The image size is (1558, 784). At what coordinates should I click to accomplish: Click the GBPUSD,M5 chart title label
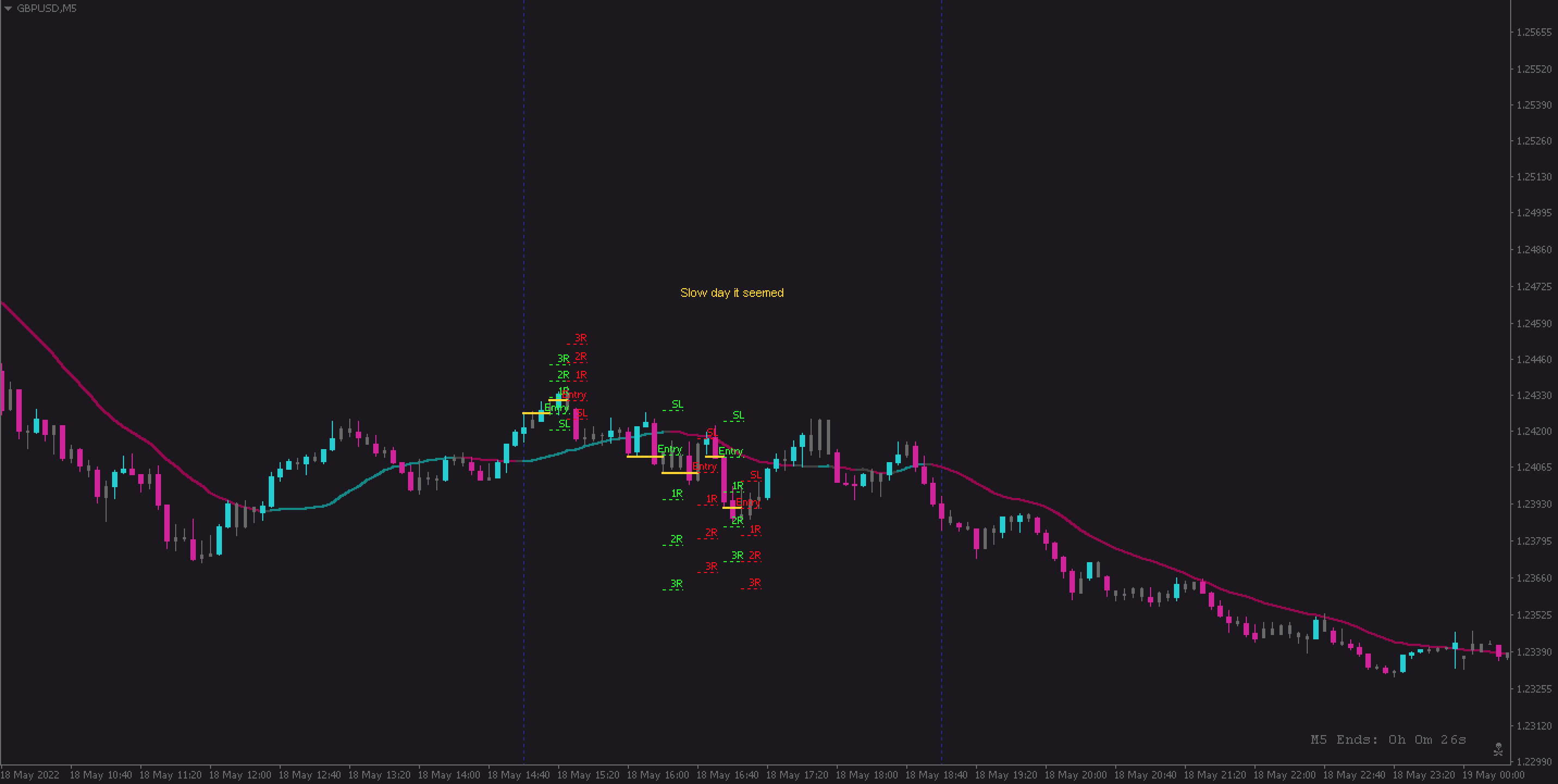click(47, 9)
